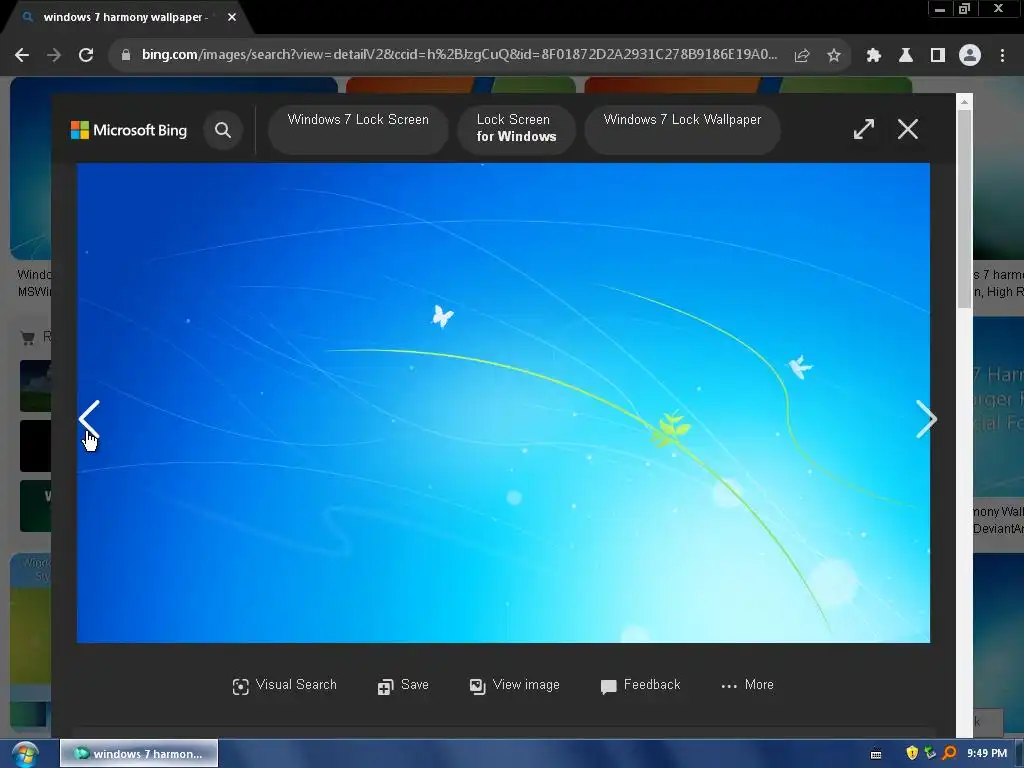Click the yellow security shield tray icon
This screenshot has height=768, width=1024.
(912, 753)
